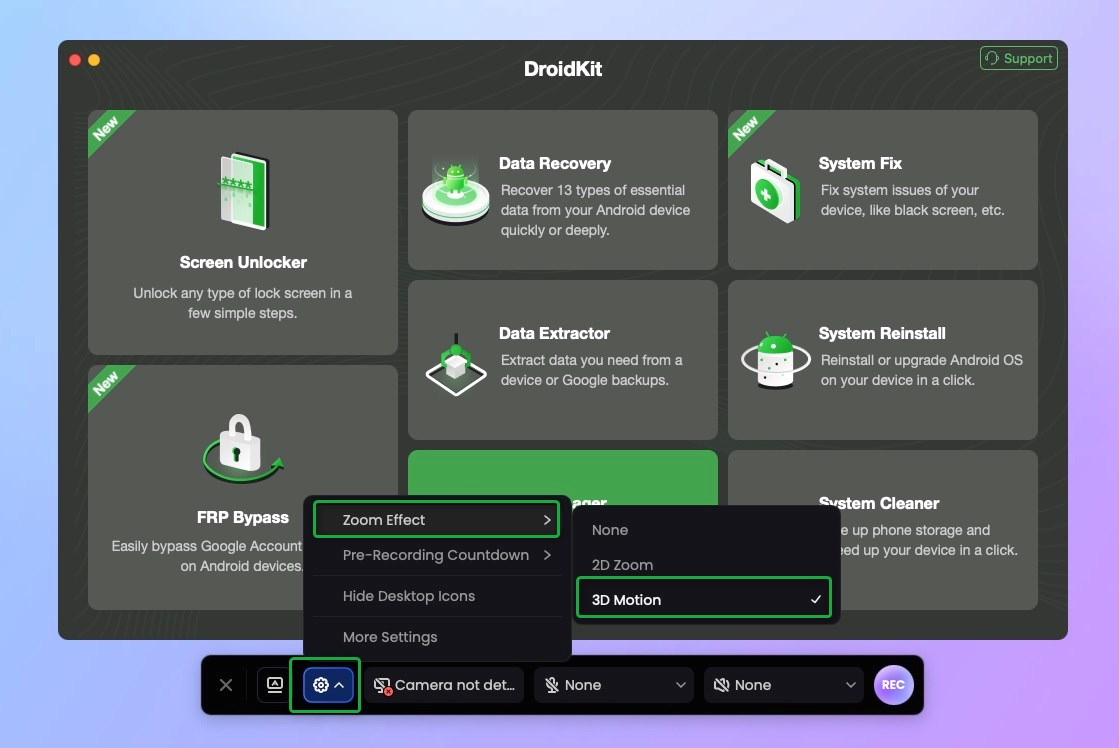1119x748 pixels.
Task: Click the System Fix first-aid icon
Action: pos(775,190)
